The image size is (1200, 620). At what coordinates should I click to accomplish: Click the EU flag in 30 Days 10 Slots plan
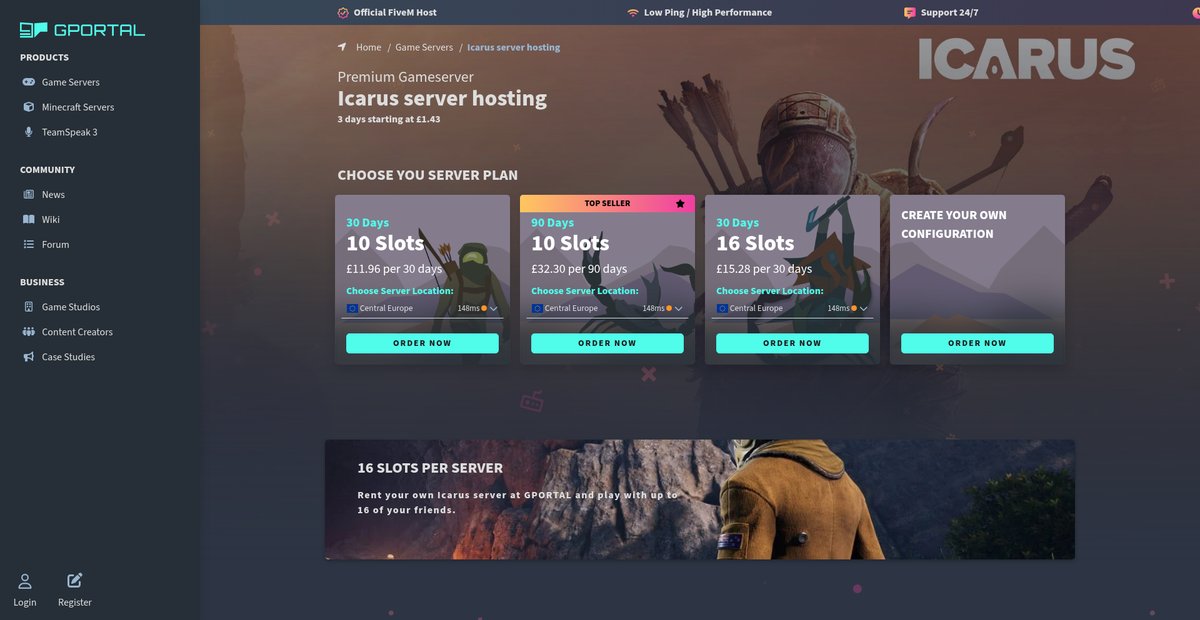pos(352,308)
